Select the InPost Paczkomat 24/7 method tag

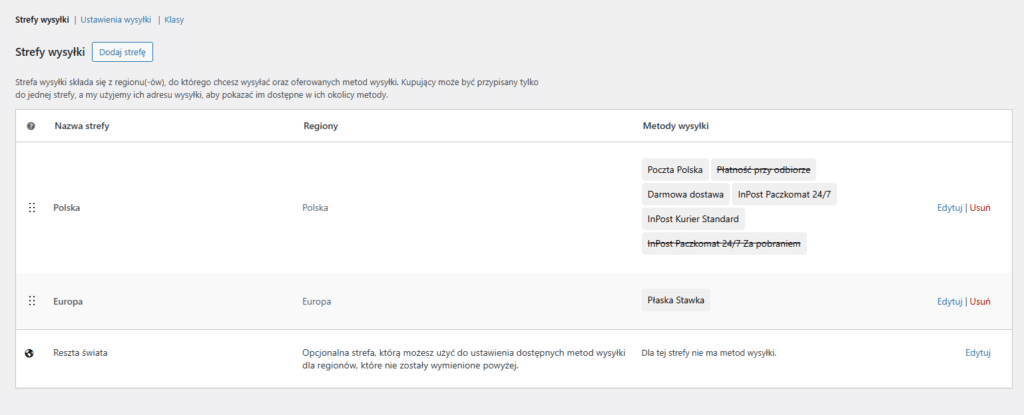click(783, 194)
